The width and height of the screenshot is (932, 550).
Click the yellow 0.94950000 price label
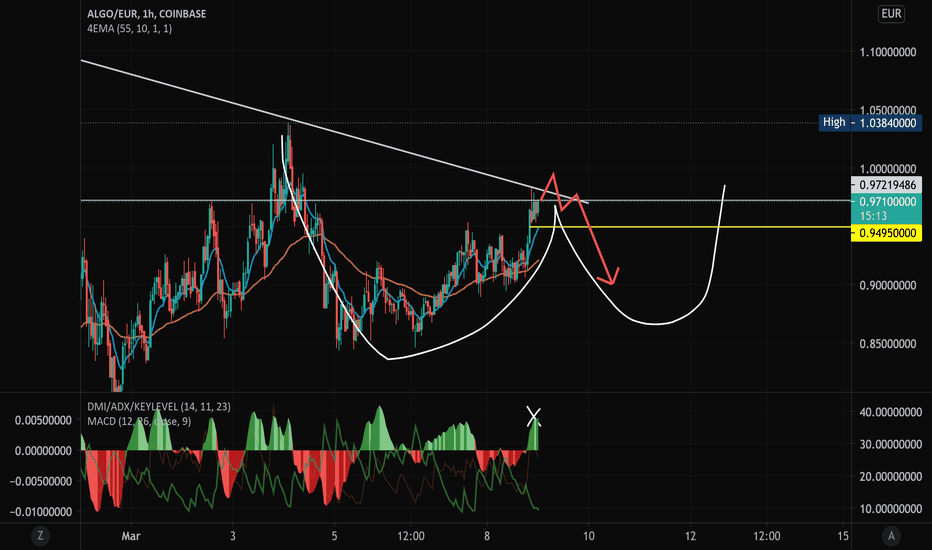(887, 233)
